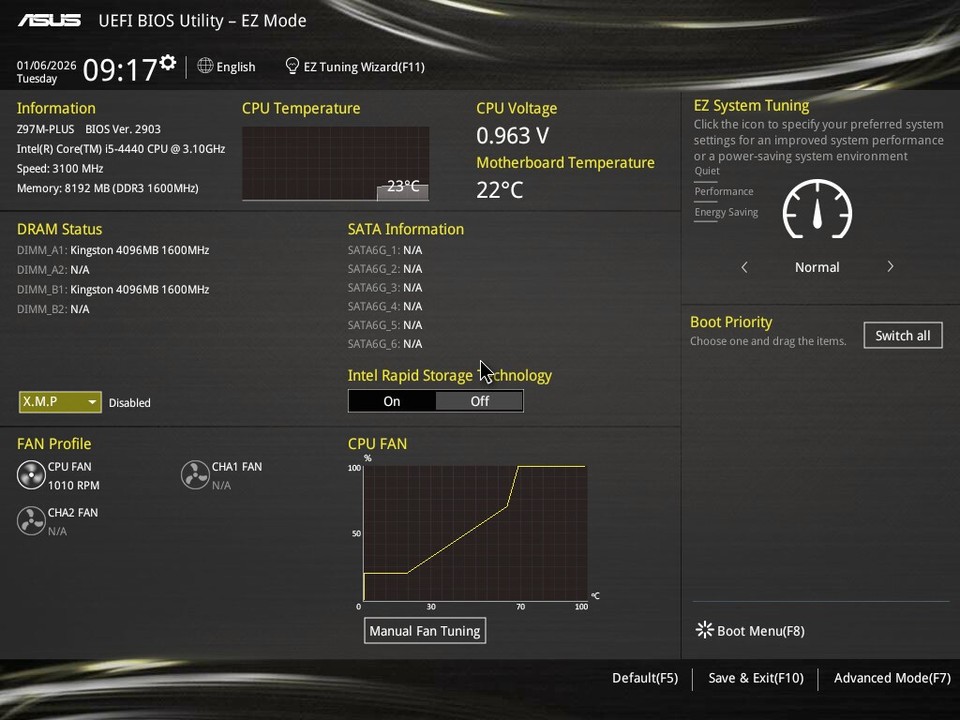This screenshot has width=960, height=720.
Task: Click the 1010 RPM value
Action: click(73, 485)
